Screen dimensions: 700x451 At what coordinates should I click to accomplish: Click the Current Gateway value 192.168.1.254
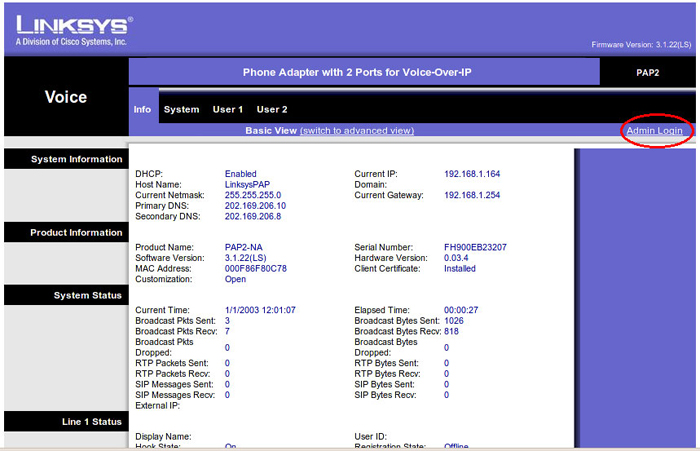472,195
